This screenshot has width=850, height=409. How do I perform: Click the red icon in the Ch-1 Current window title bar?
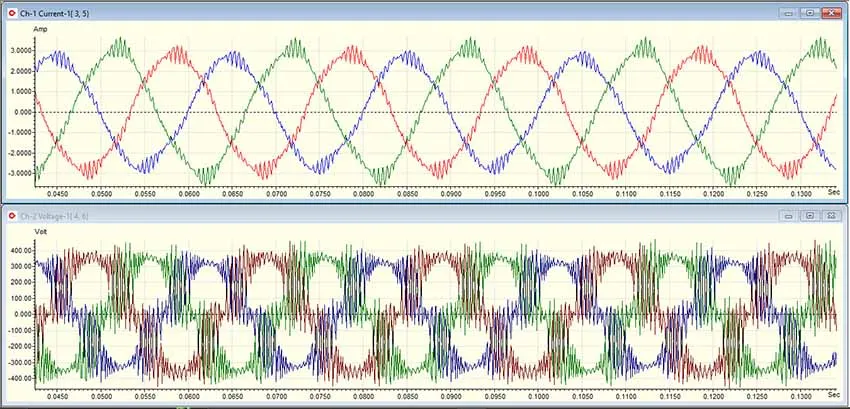coord(12,13)
